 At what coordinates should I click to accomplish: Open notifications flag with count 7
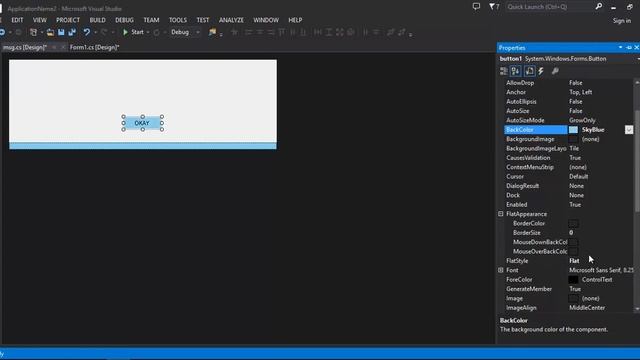pyautogui.click(x=494, y=7)
